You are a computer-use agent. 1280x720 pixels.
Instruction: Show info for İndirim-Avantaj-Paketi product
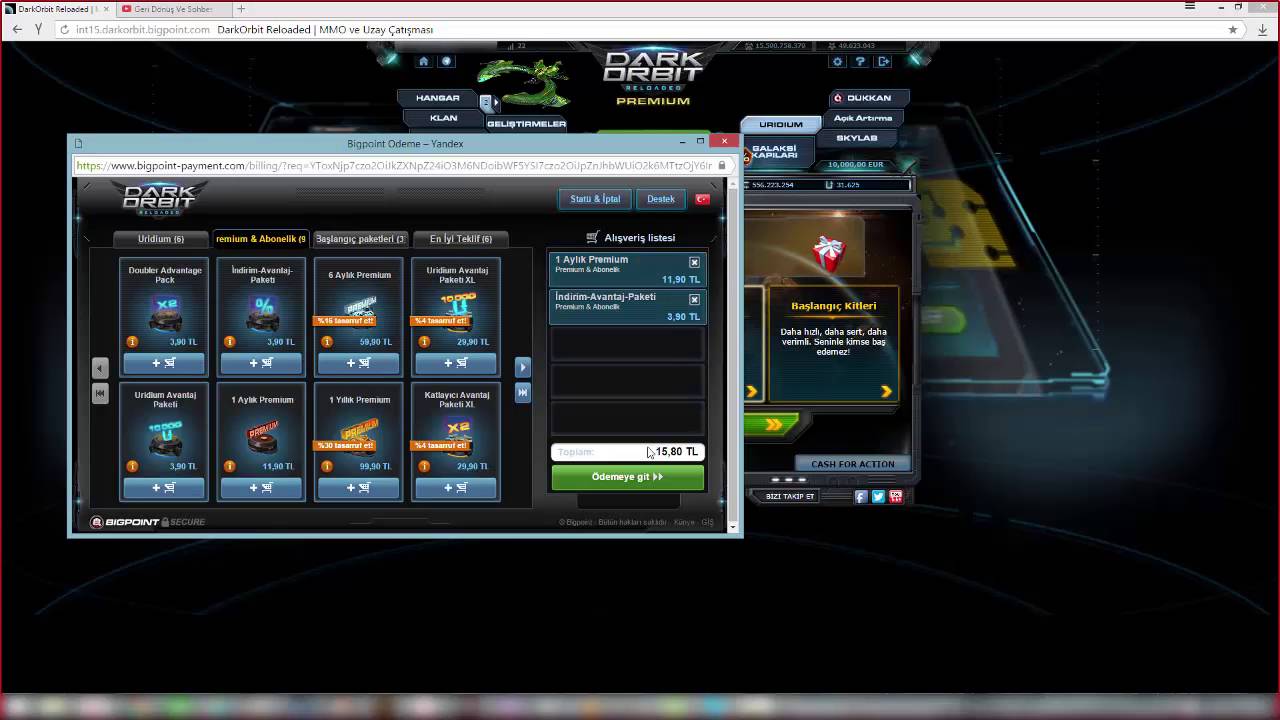coord(229,342)
